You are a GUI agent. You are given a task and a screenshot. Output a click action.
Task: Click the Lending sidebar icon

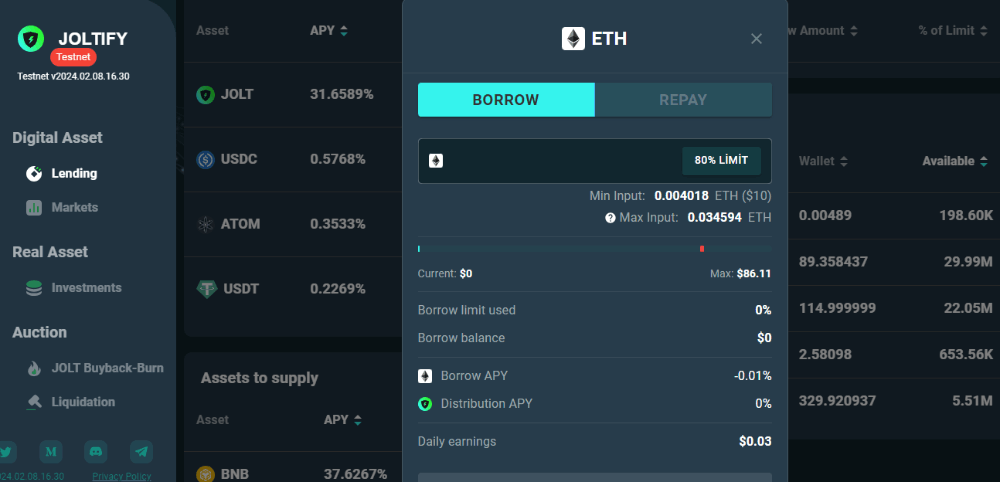34,173
